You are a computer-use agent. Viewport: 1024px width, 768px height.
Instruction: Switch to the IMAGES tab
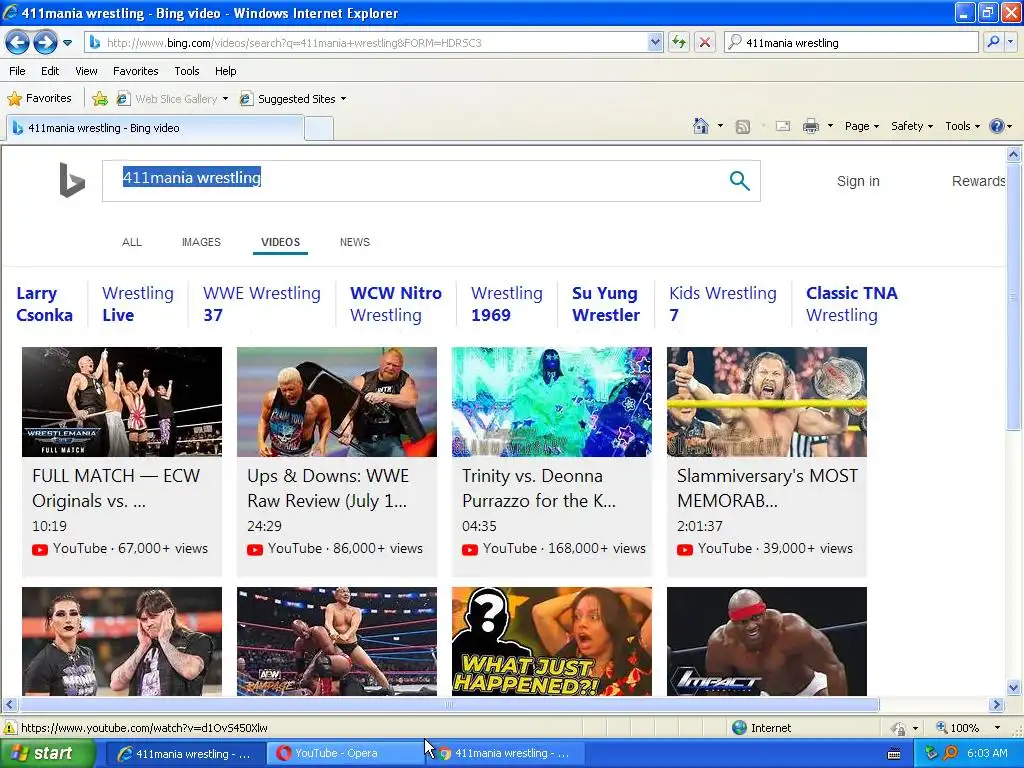201,242
